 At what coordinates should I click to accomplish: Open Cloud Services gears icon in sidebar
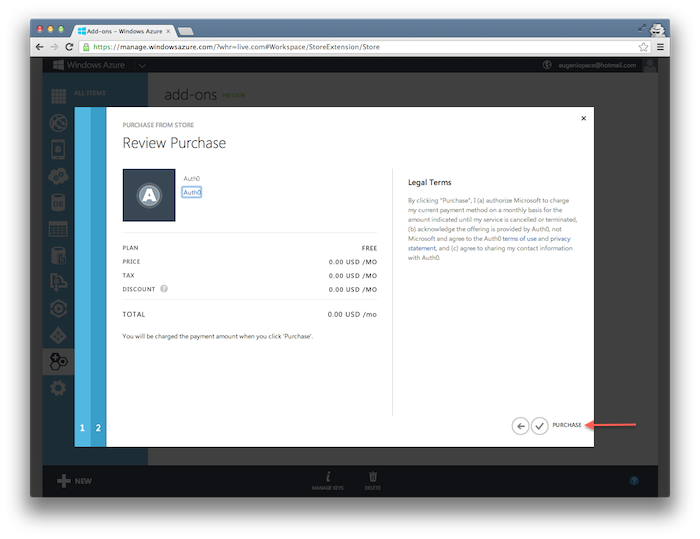[58, 176]
